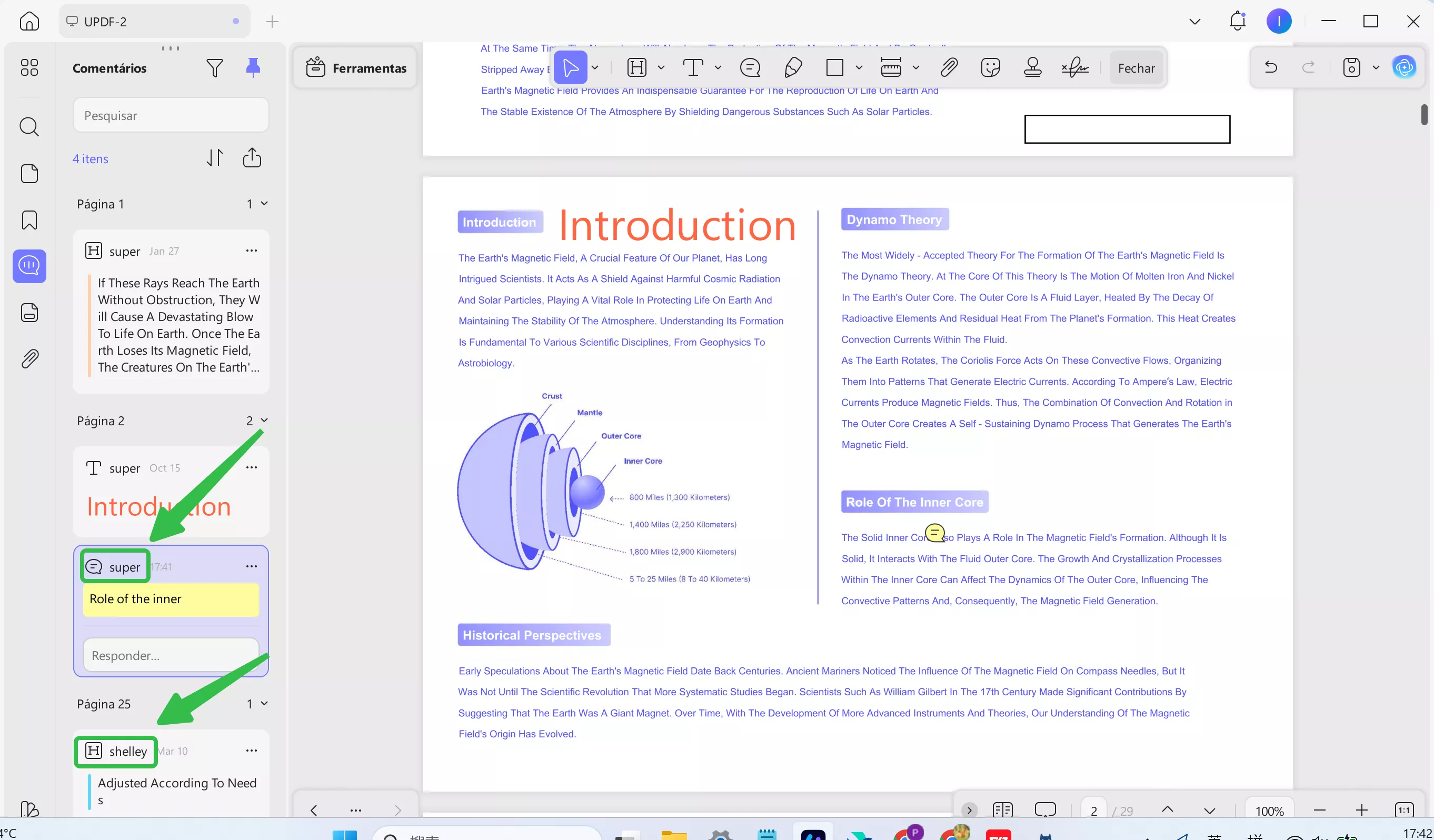
Task: Select the signature tool
Action: tap(1074, 67)
